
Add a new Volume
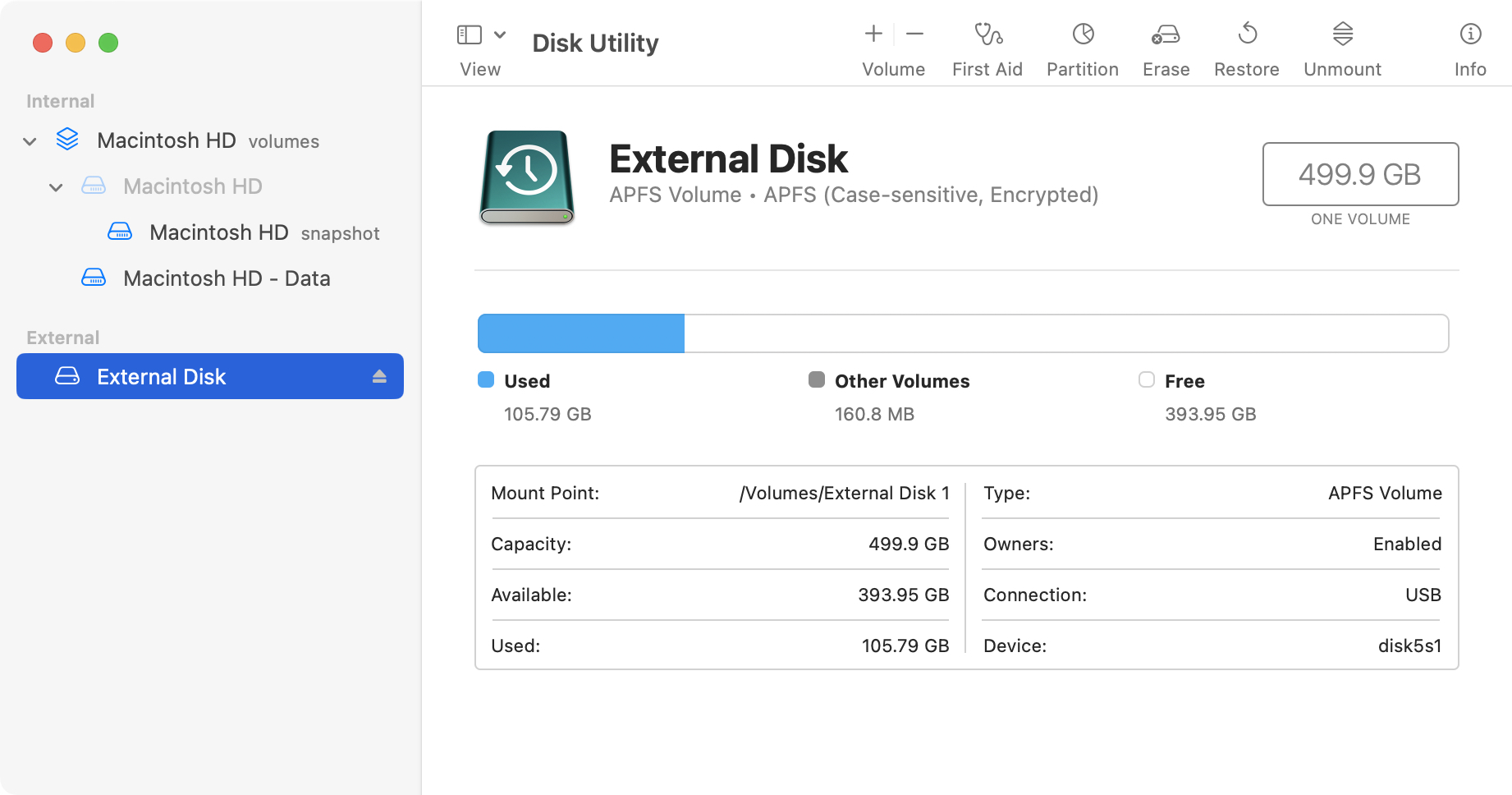[x=873, y=34]
